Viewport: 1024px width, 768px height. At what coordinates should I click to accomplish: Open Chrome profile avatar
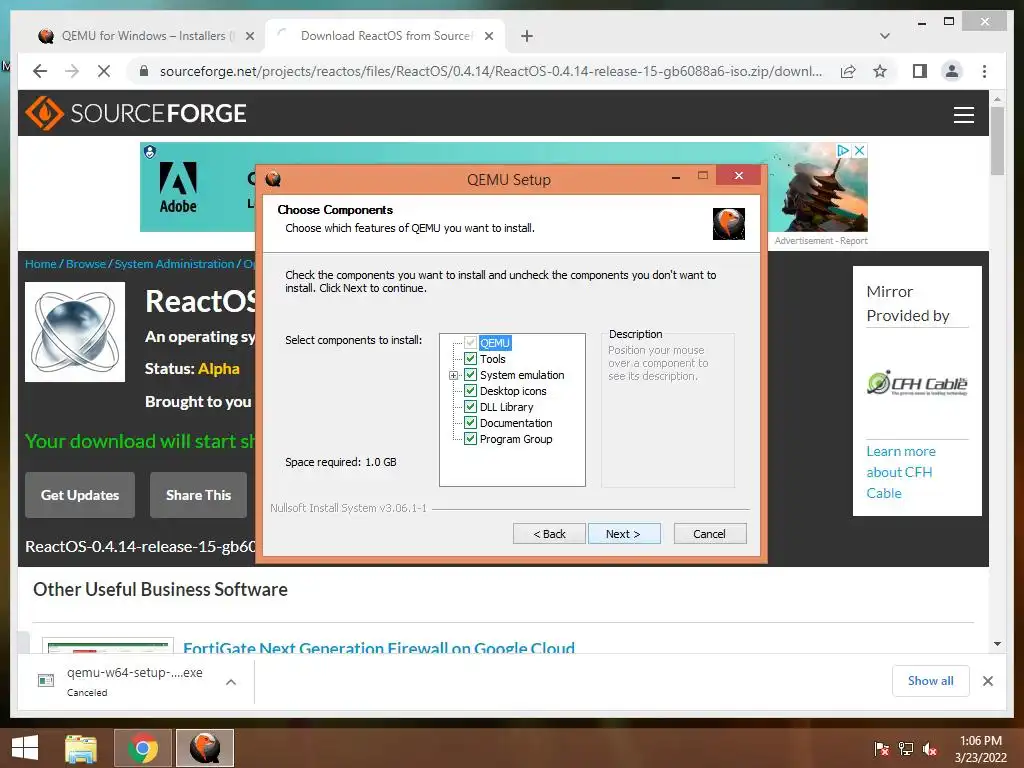click(952, 71)
